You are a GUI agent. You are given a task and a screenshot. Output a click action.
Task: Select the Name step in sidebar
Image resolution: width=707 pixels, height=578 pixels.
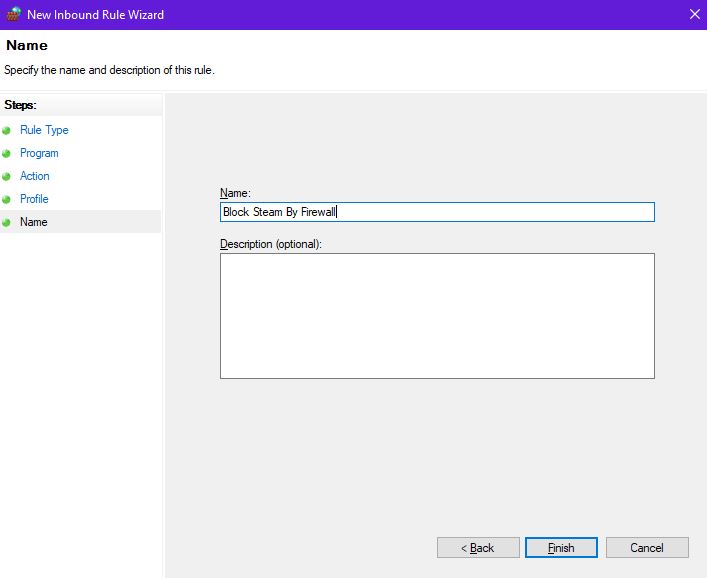(80, 222)
